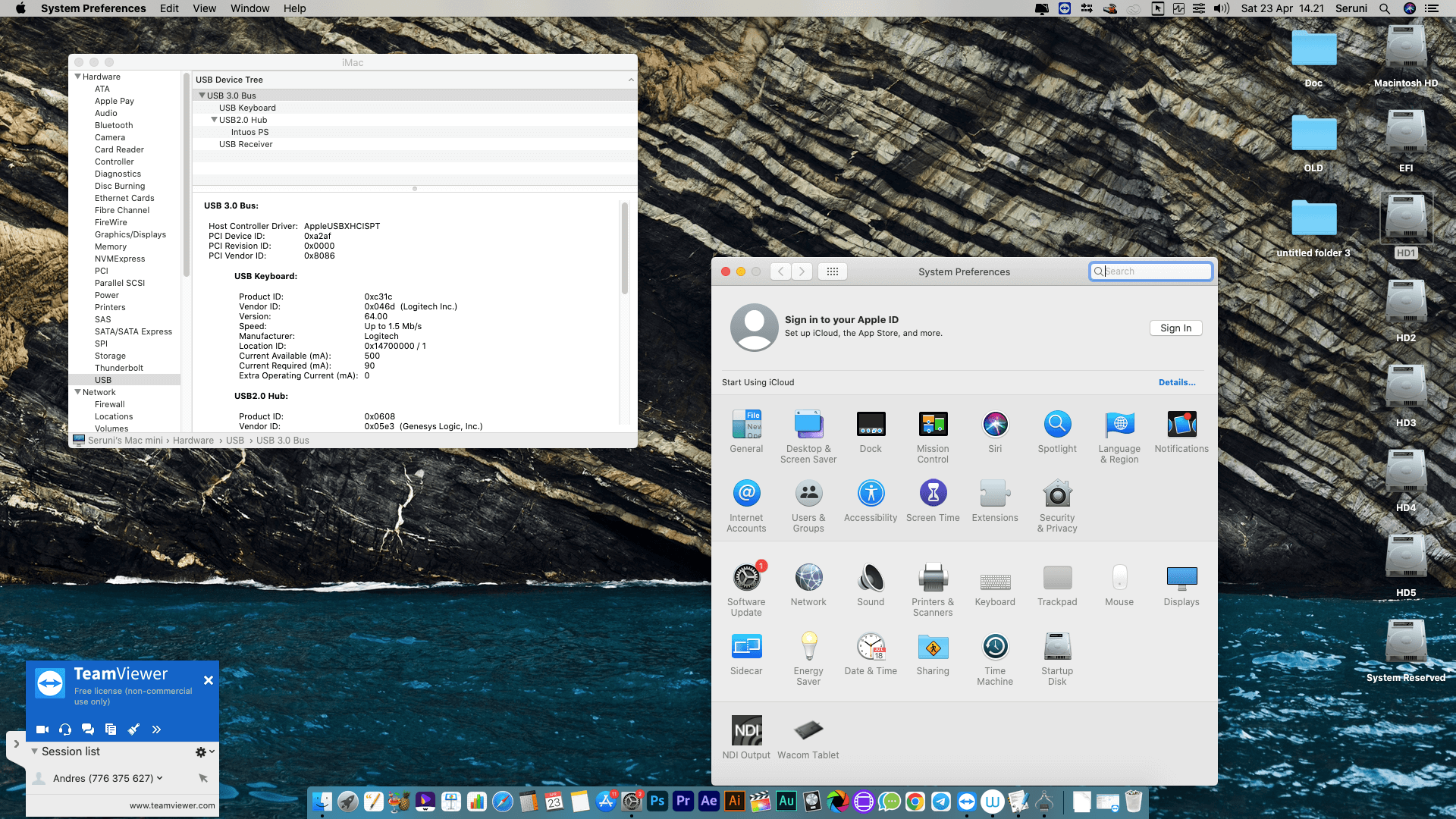
Task: Open the Apple menu
Action: click(x=20, y=8)
